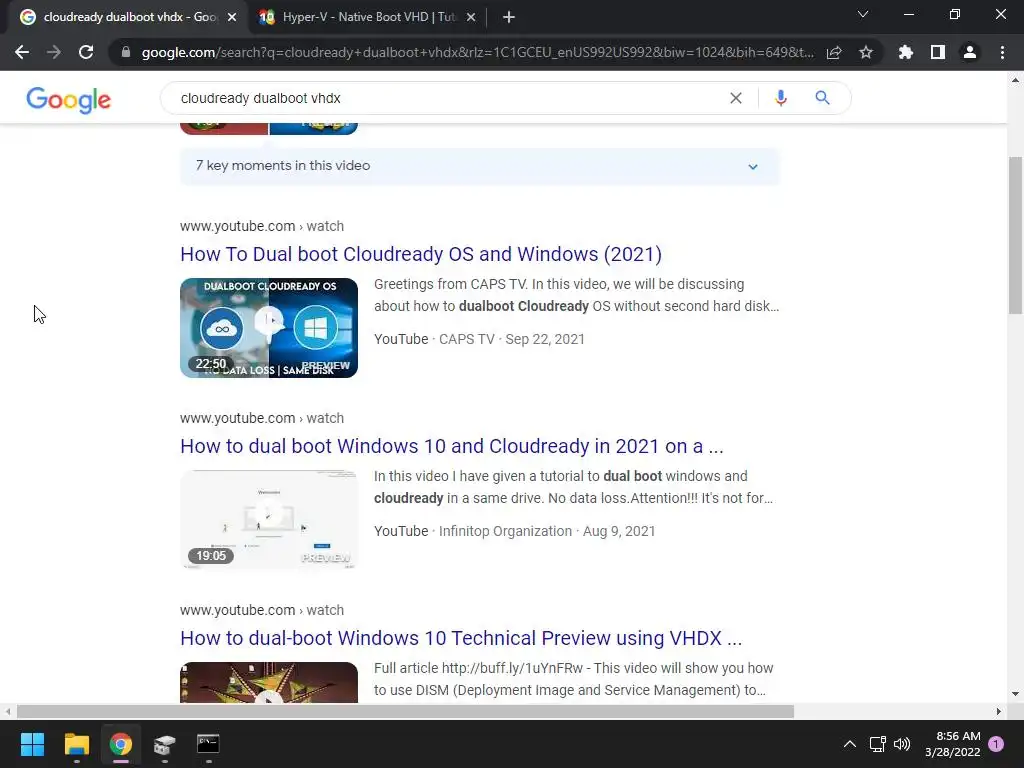Expand 7 key moments in this video
Viewport: 1024px width, 768px height.
[479, 166]
